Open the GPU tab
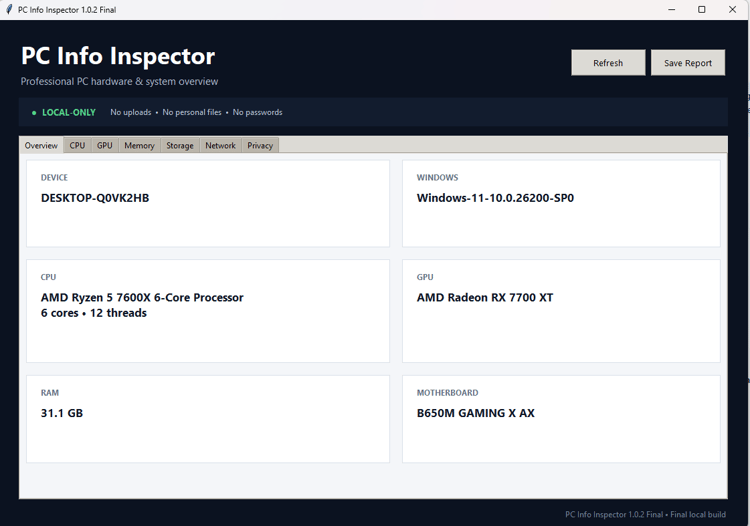The image size is (750, 526). tap(105, 145)
